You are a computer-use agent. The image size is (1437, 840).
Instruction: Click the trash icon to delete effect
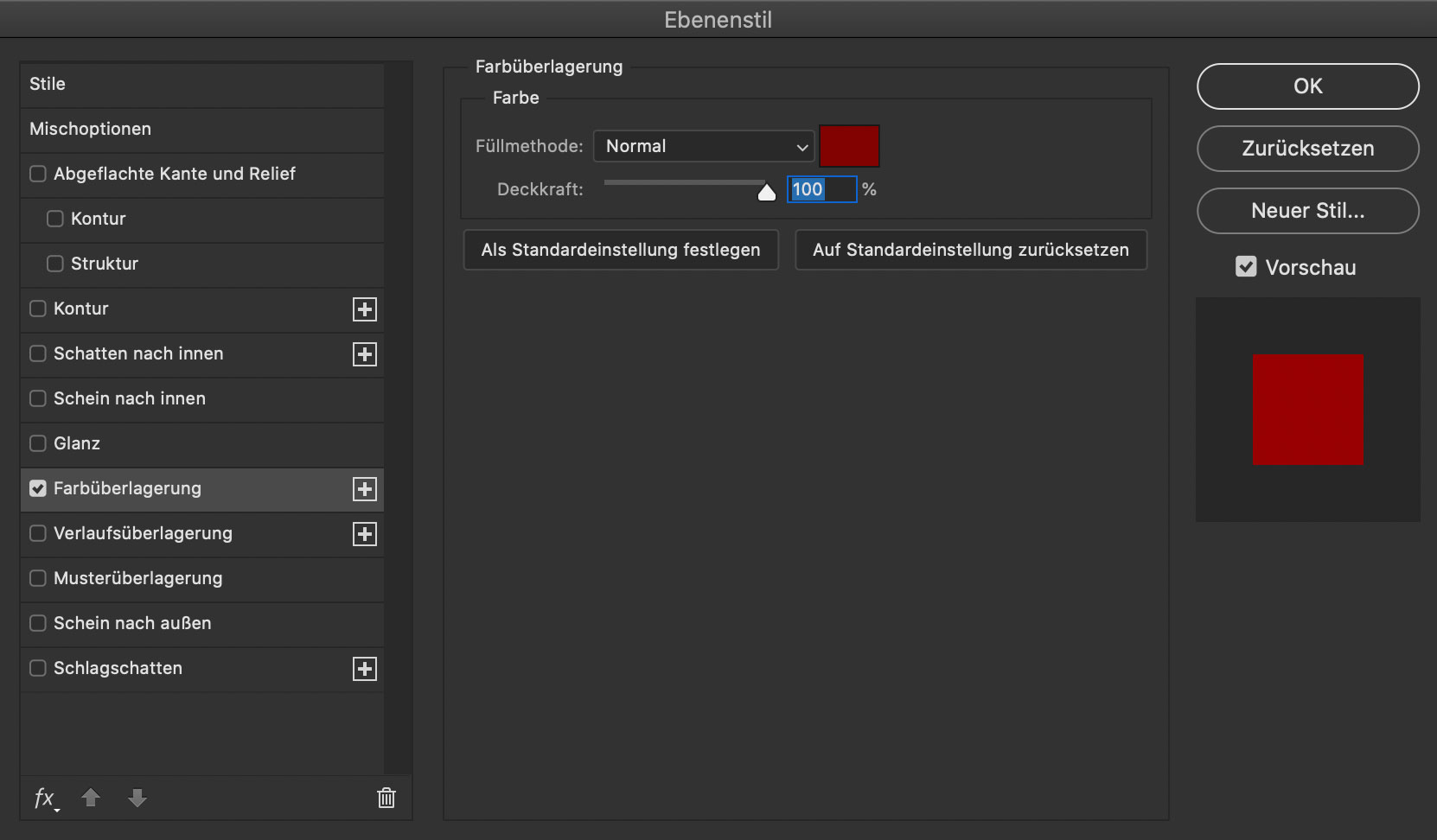[386, 798]
